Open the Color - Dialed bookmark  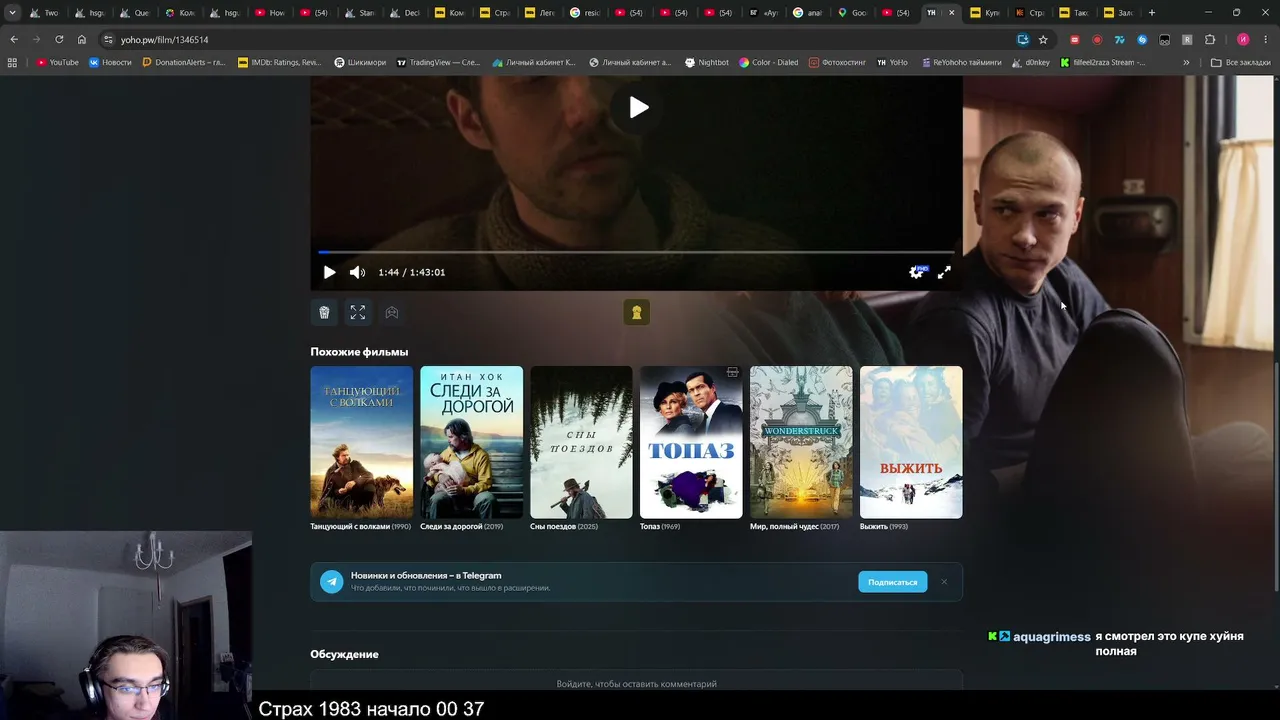(x=769, y=62)
